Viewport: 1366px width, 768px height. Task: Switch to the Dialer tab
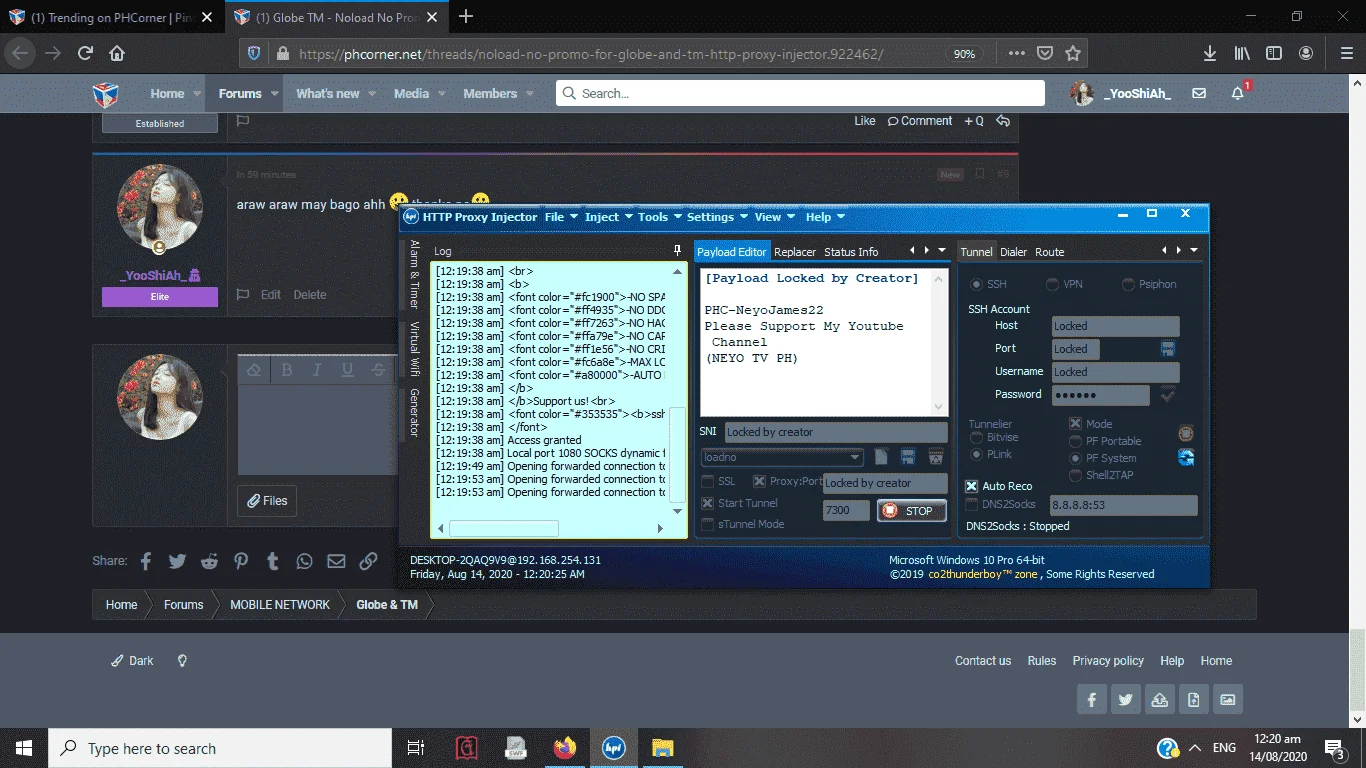coord(1014,252)
